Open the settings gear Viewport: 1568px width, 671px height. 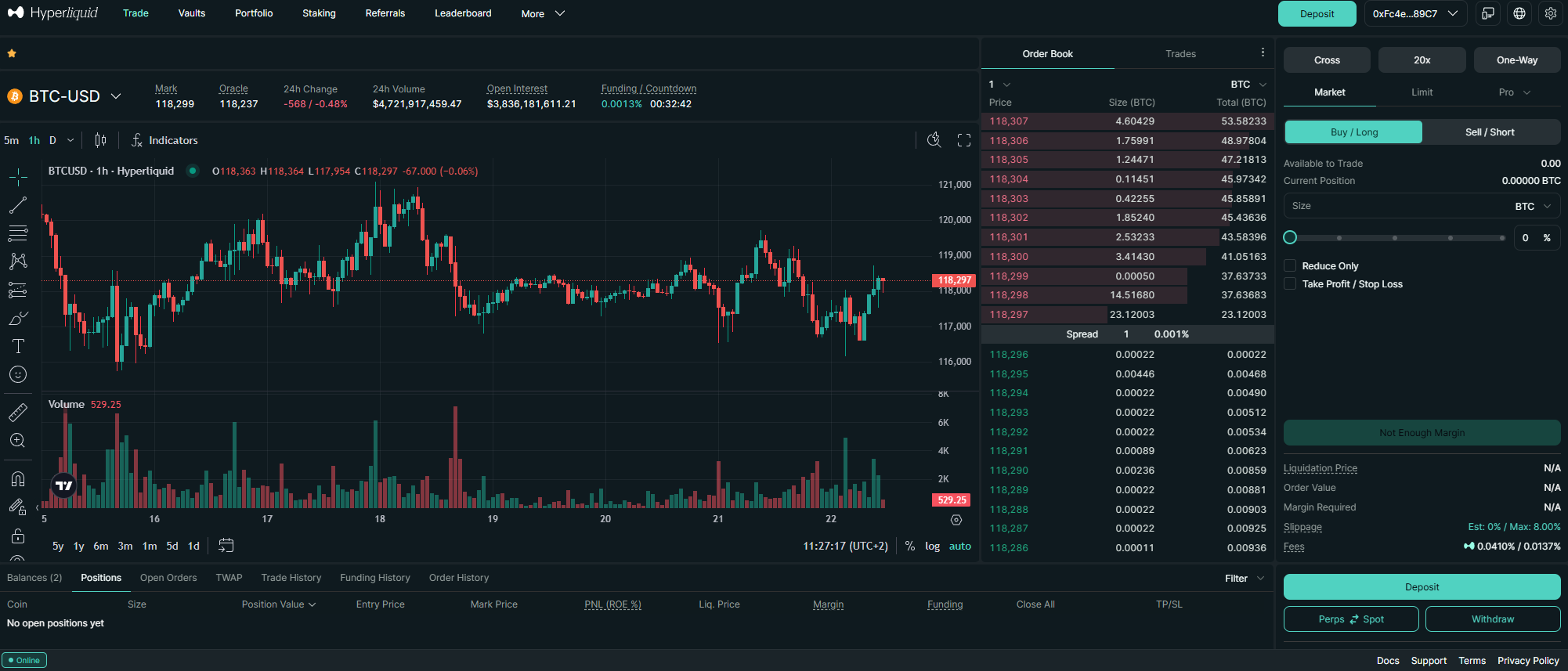(x=1551, y=13)
